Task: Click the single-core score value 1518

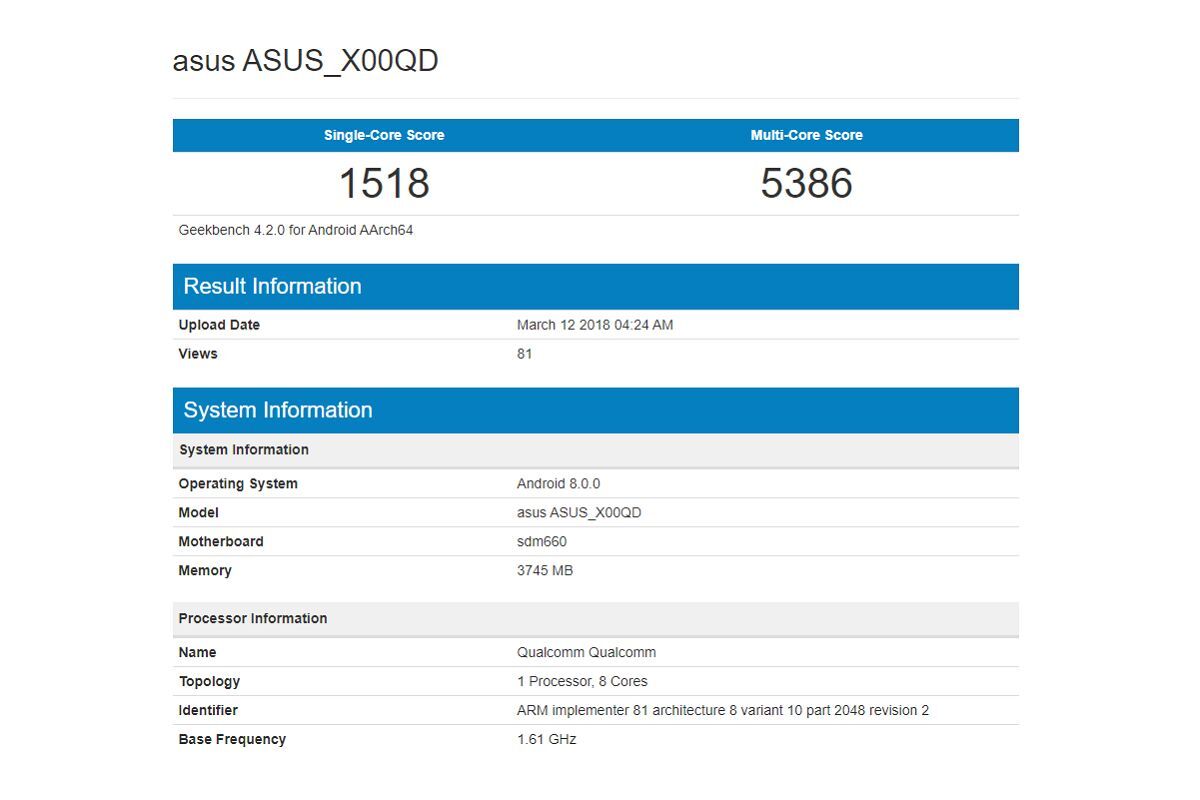Action: pos(385,183)
